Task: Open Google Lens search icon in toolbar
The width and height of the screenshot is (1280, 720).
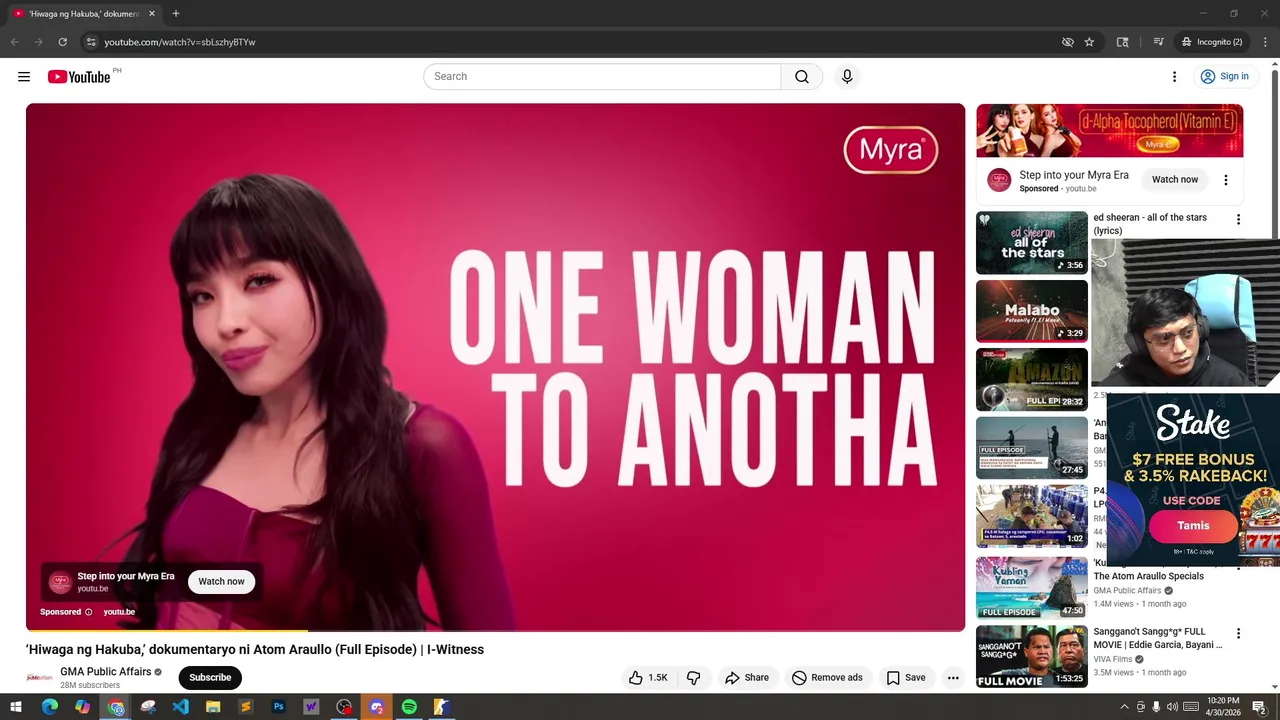Action: point(1123,42)
